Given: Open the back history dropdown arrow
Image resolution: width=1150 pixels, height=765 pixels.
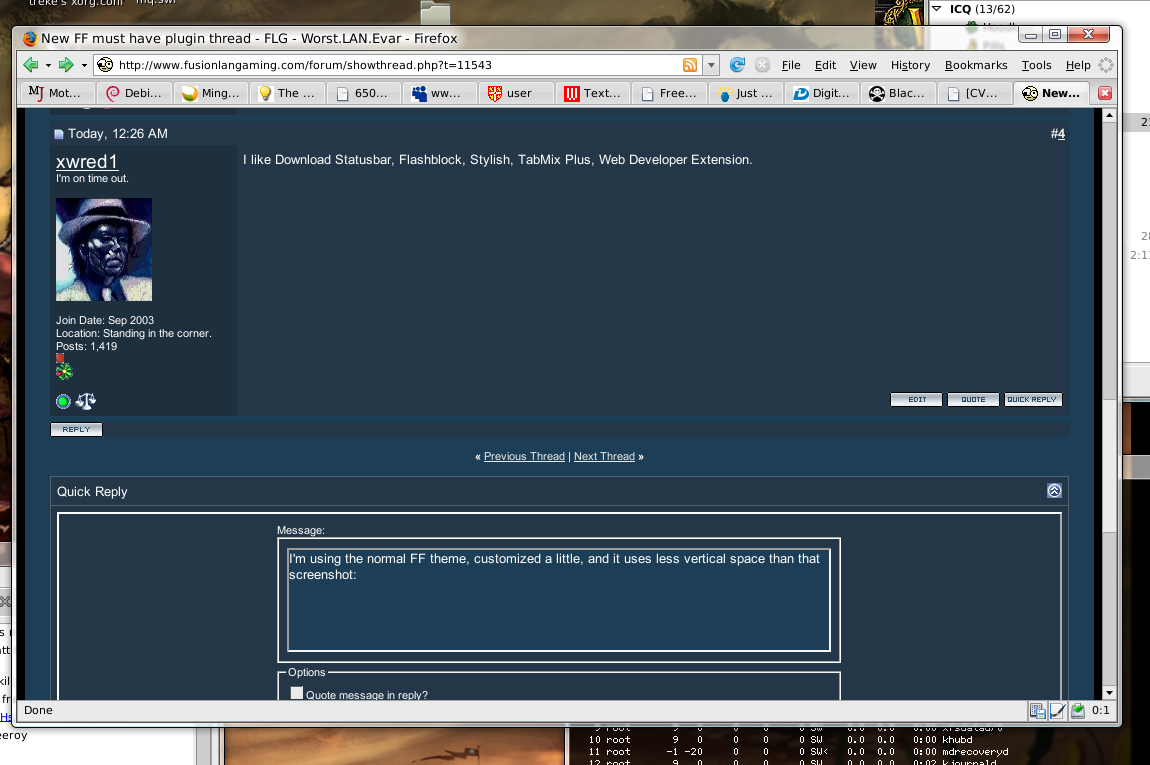Looking at the screenshot, I should [x=48, y=65].
